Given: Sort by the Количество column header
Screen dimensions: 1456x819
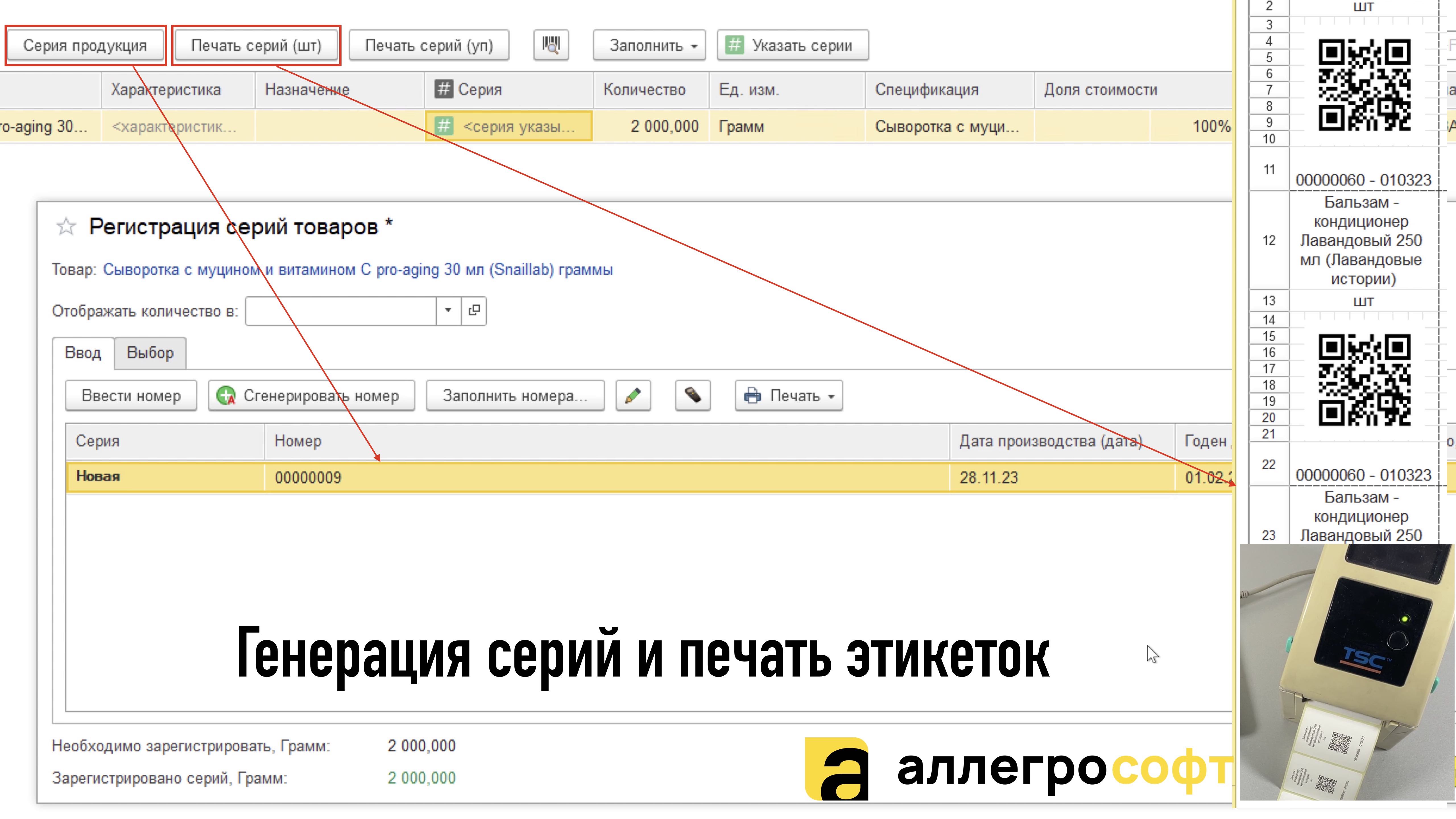Looking at the screenshot, I should coord(651,89).
